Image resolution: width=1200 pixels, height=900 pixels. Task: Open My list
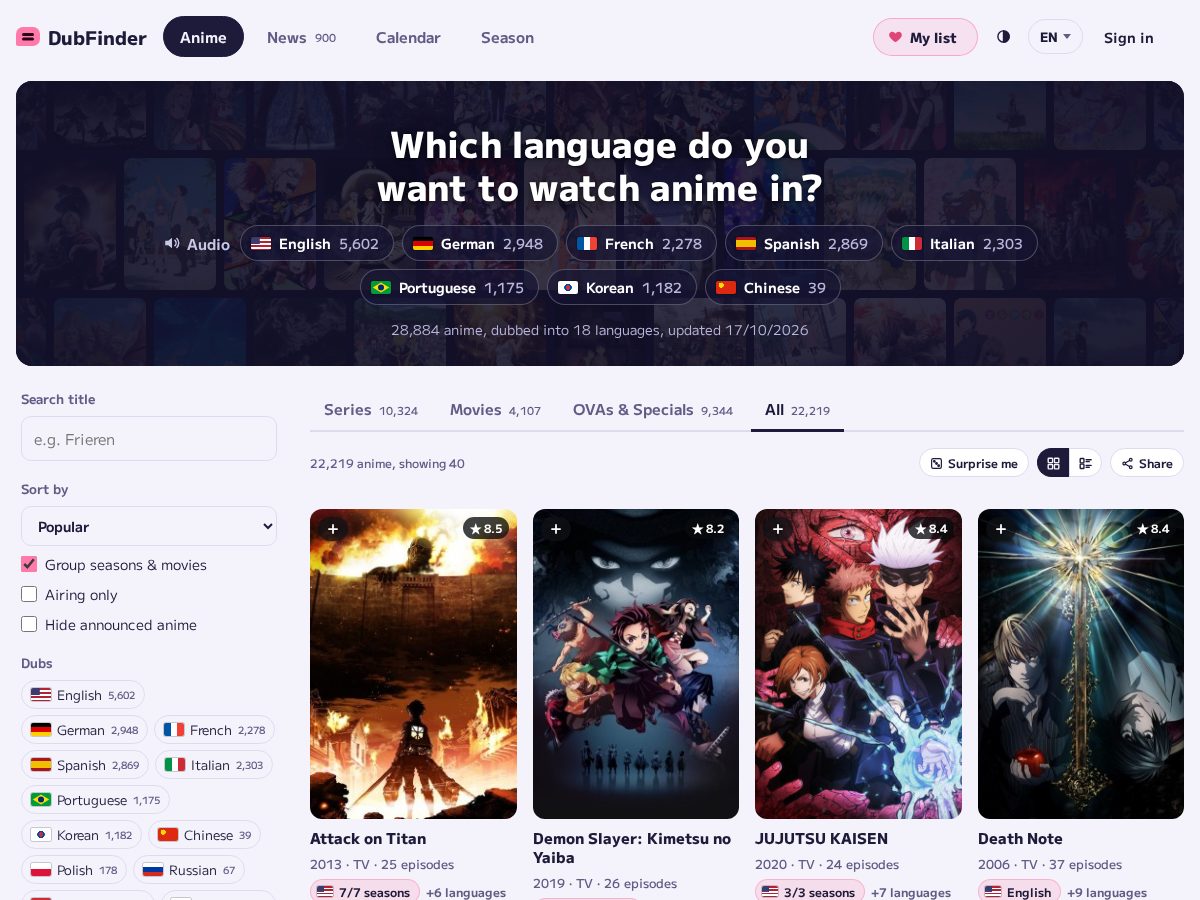pos(925,37)
